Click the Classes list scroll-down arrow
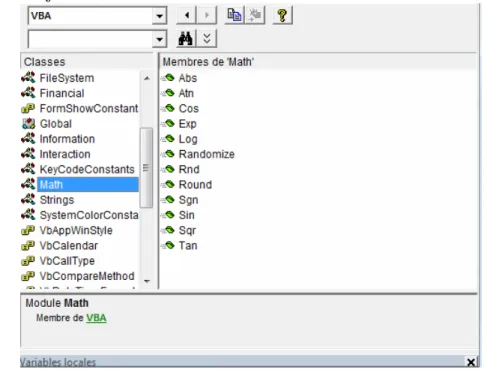487x370 pixels. [x=147, y=281]
